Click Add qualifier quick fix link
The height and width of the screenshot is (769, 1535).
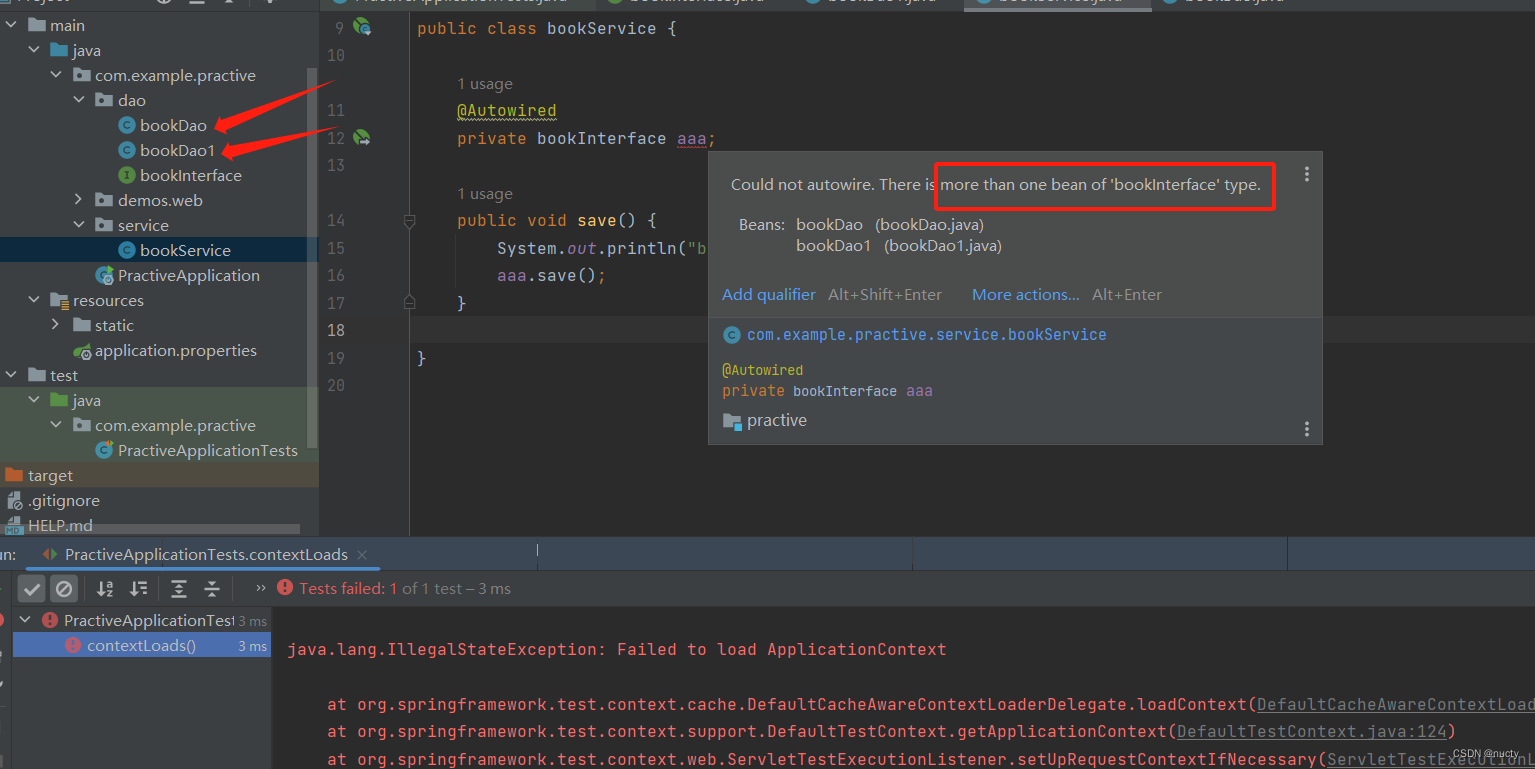point(769,294)
